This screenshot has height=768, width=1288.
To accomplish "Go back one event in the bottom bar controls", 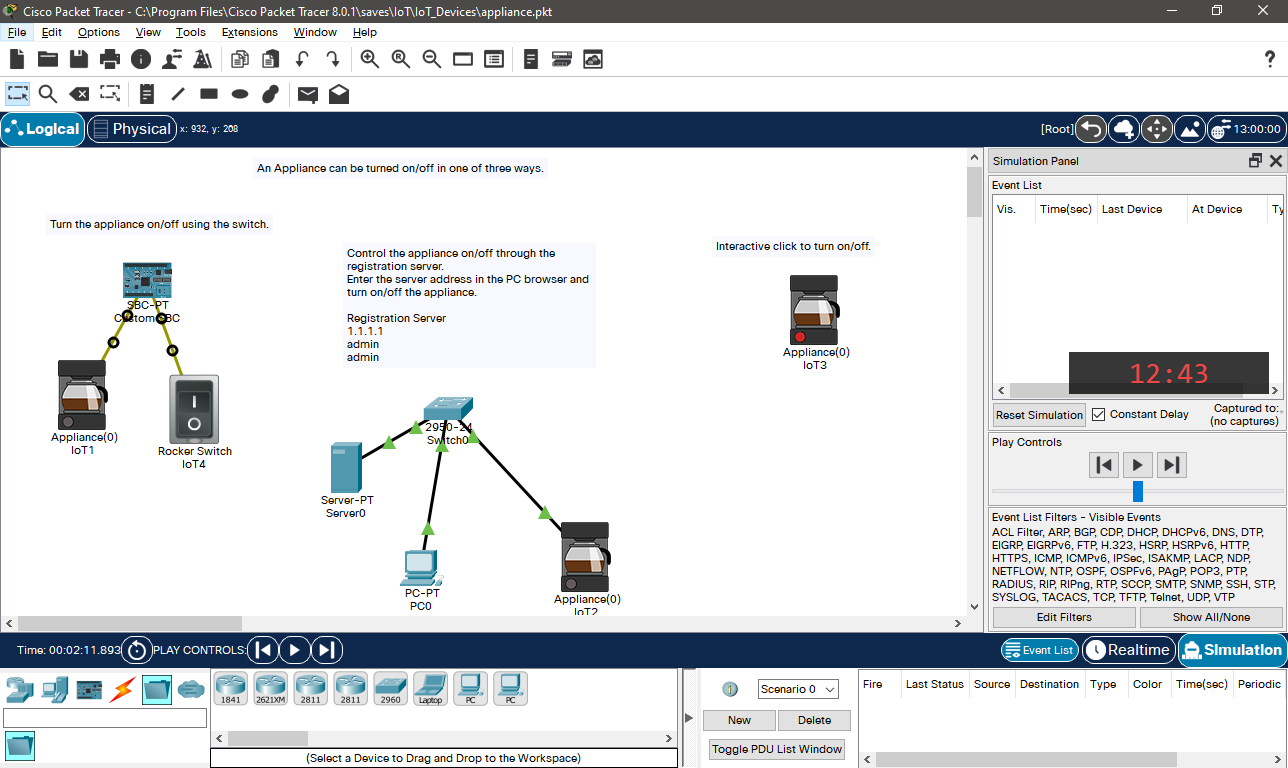I will click(262, 650).
